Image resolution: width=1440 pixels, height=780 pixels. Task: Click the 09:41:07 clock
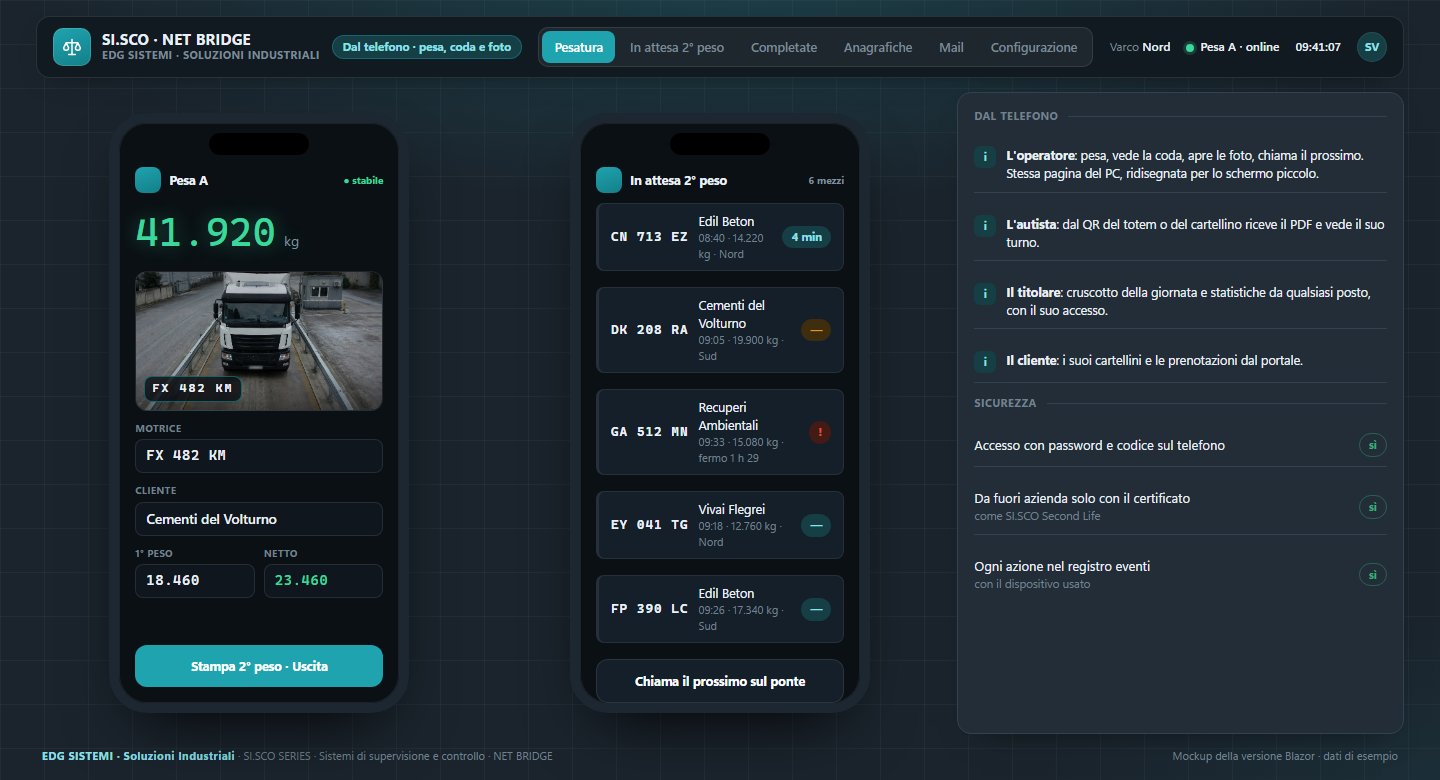(1318, 47)
